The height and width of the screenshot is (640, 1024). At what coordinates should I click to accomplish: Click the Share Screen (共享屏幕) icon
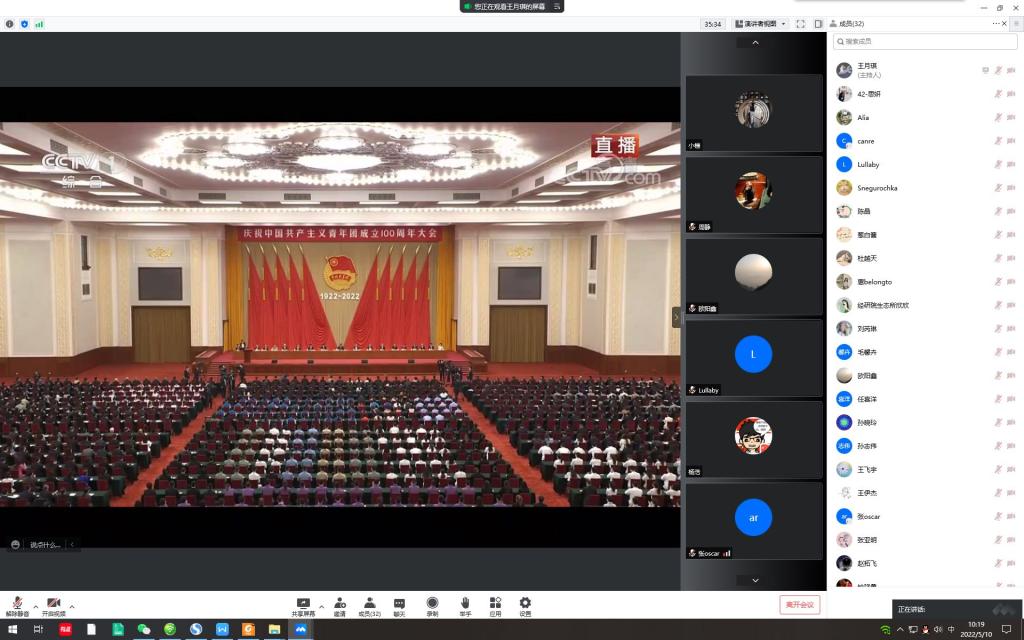[x=302, y=603]
